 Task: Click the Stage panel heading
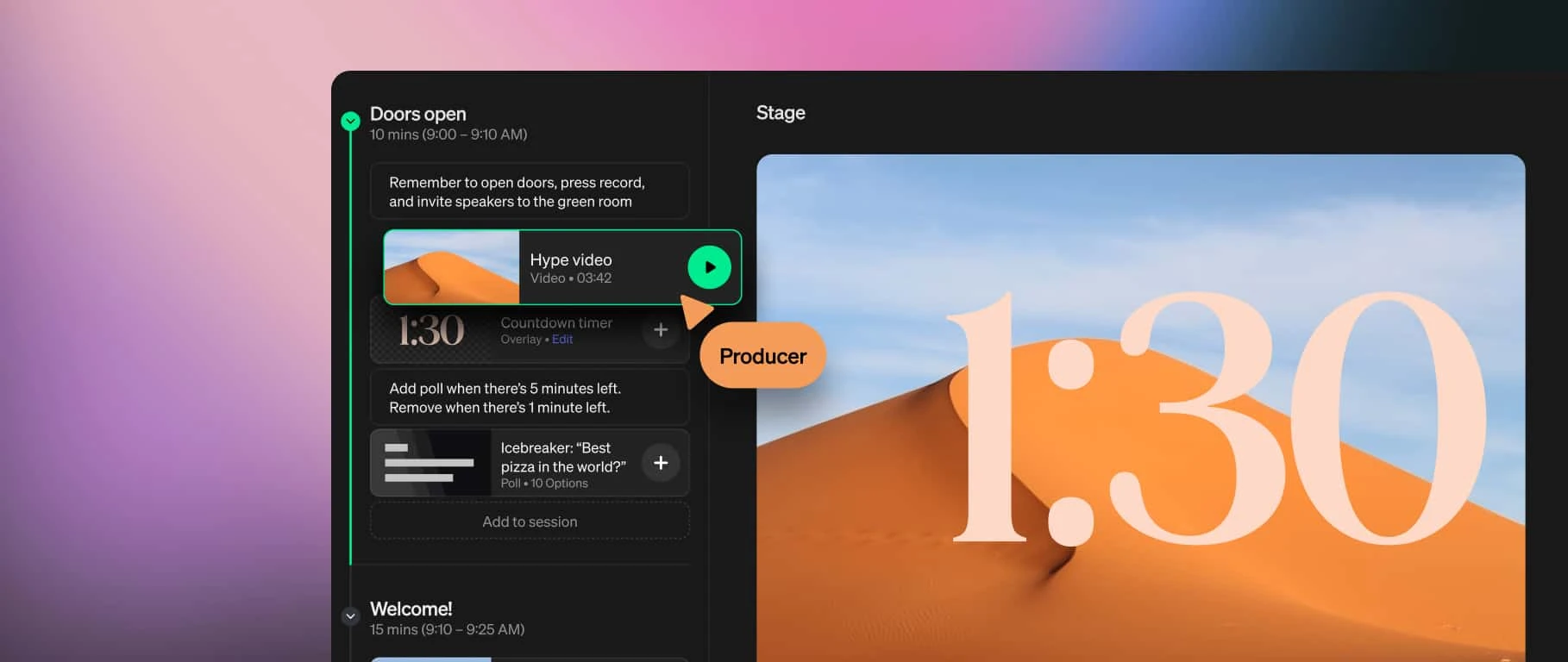coord(781,113)
